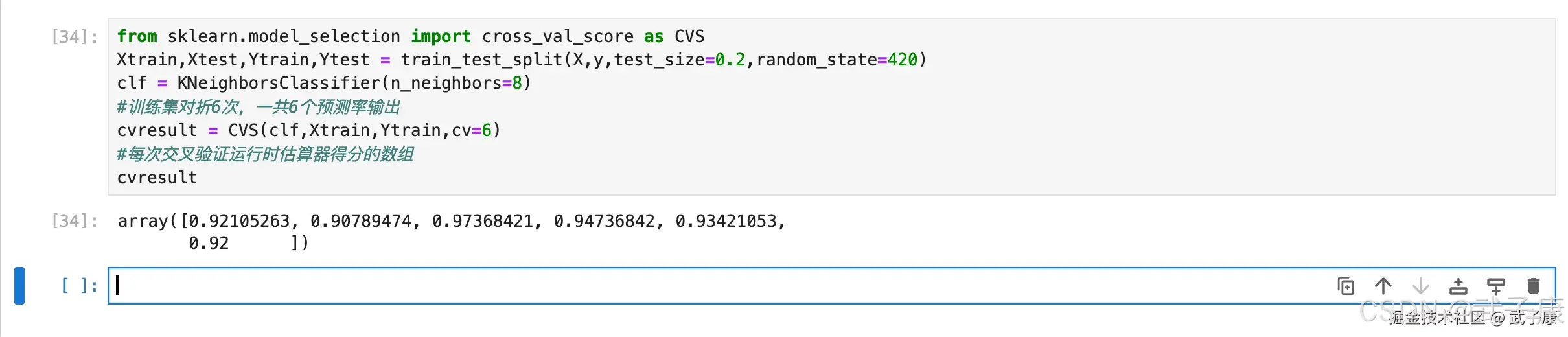Click the empty cell's [ ]: prompt
The image size is (1568, 337).
[x=79, y=286]
